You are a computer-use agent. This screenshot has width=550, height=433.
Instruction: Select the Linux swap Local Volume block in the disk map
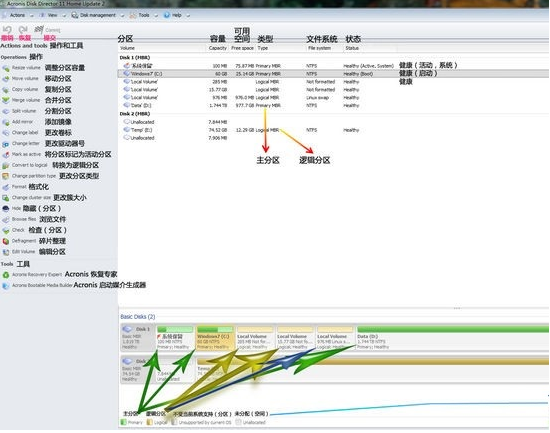point(335,338)
